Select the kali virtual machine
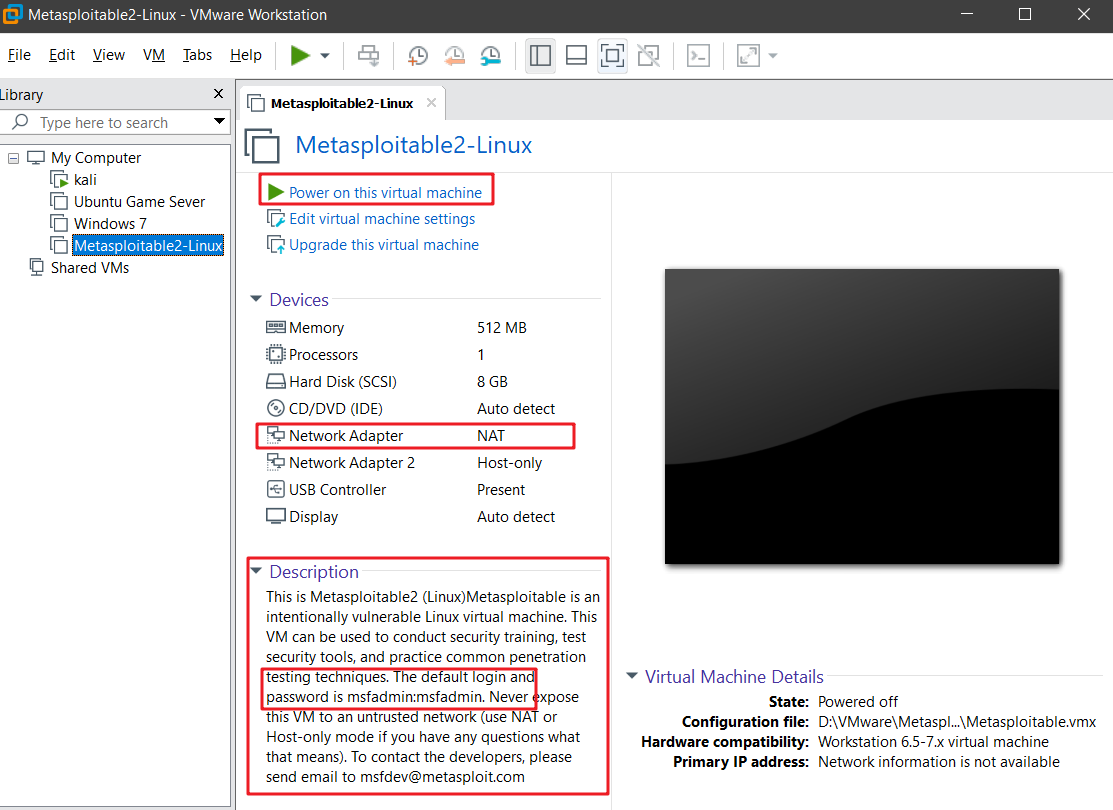Viewport: 1113px width, 810px height. point(85,180)
